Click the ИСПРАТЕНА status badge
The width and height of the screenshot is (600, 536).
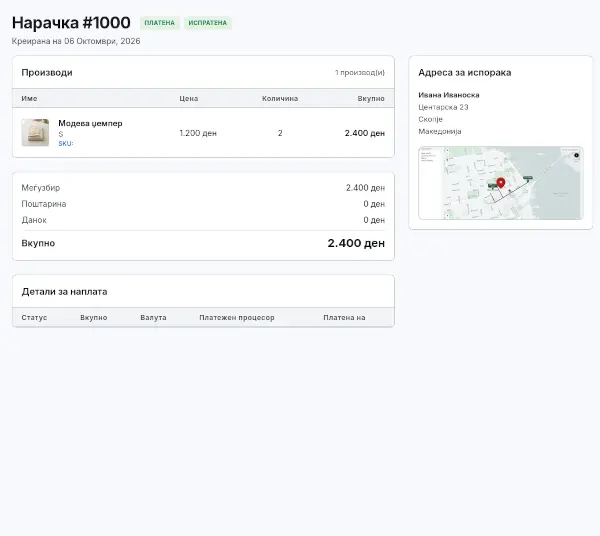pyautogui.click(x=208, y=23)
